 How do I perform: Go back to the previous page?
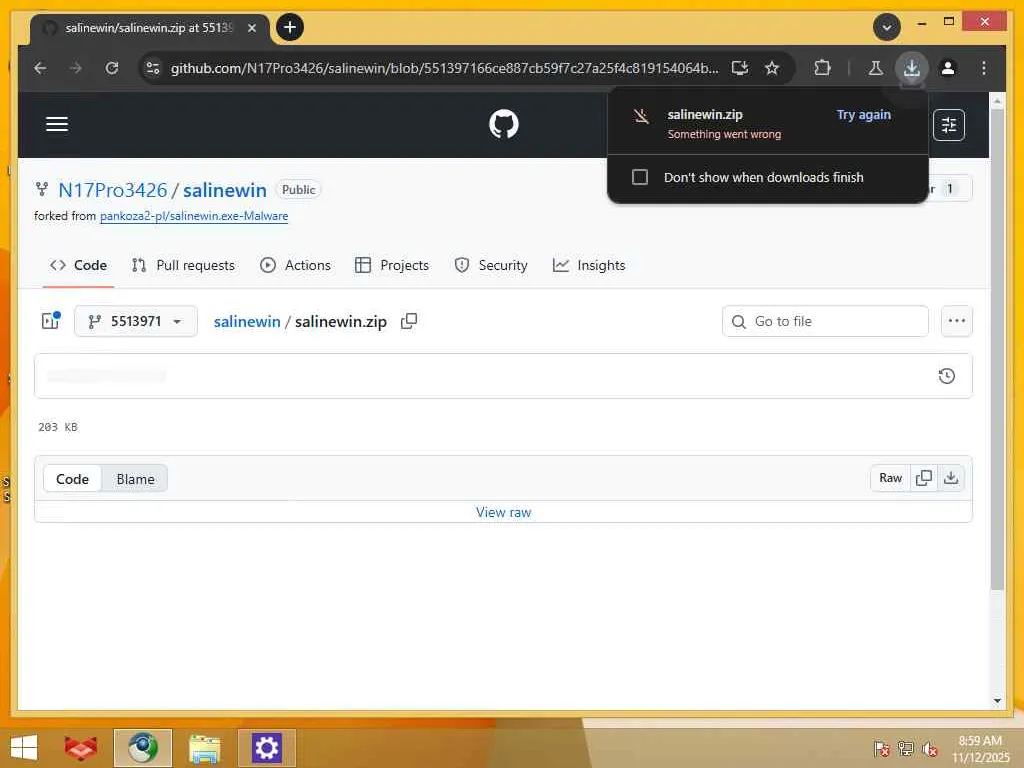click(x=40, y=68)
